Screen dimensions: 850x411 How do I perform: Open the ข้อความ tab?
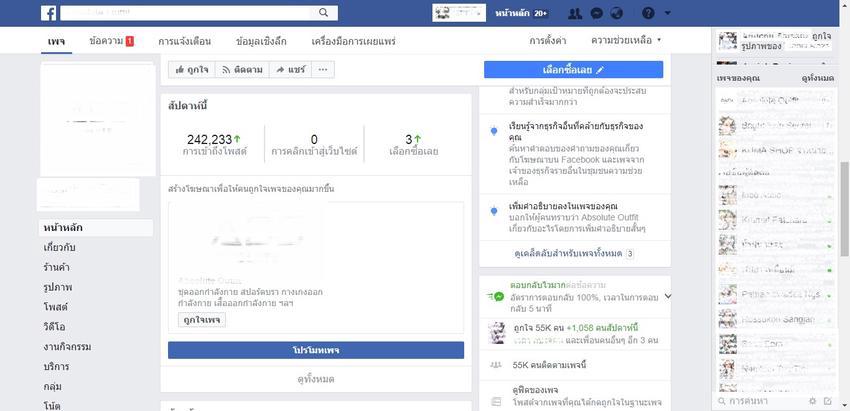[x=111, y=41]
